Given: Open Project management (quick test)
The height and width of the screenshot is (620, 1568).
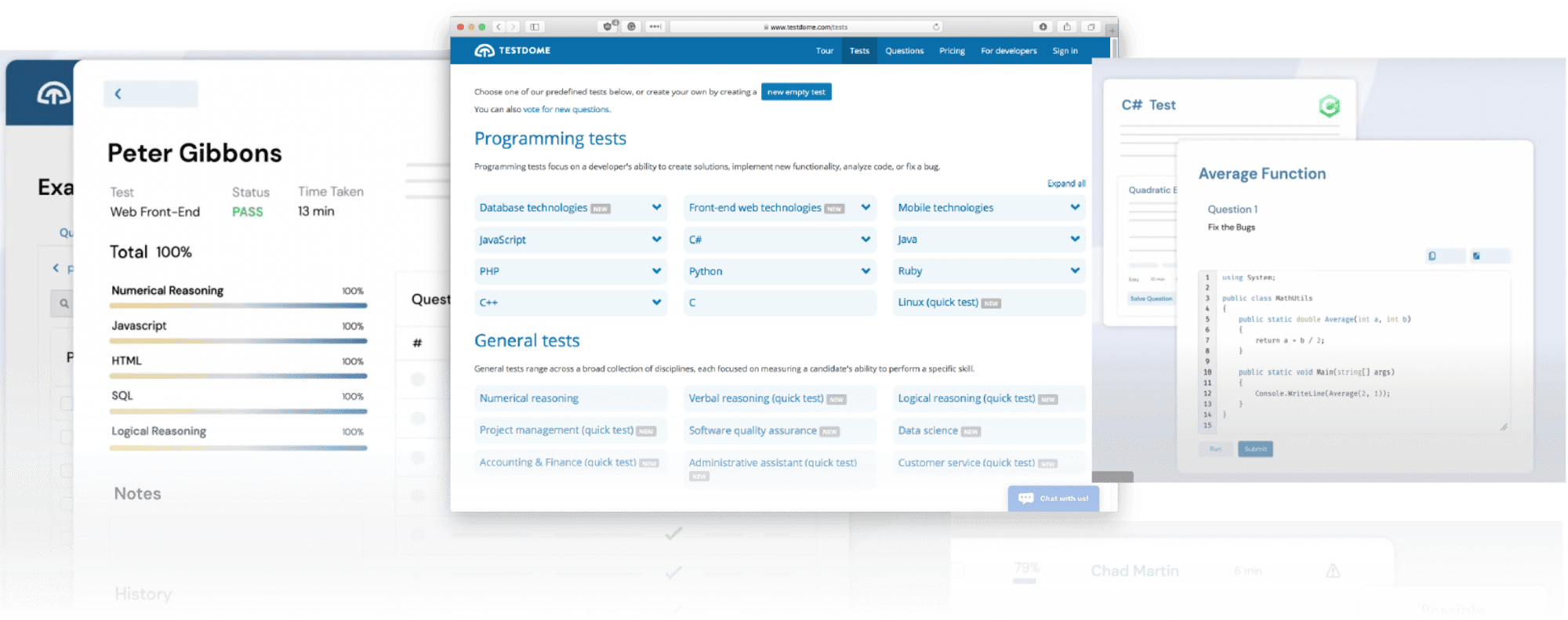Looking at the screenshot, I should click(x=571, y=430).
